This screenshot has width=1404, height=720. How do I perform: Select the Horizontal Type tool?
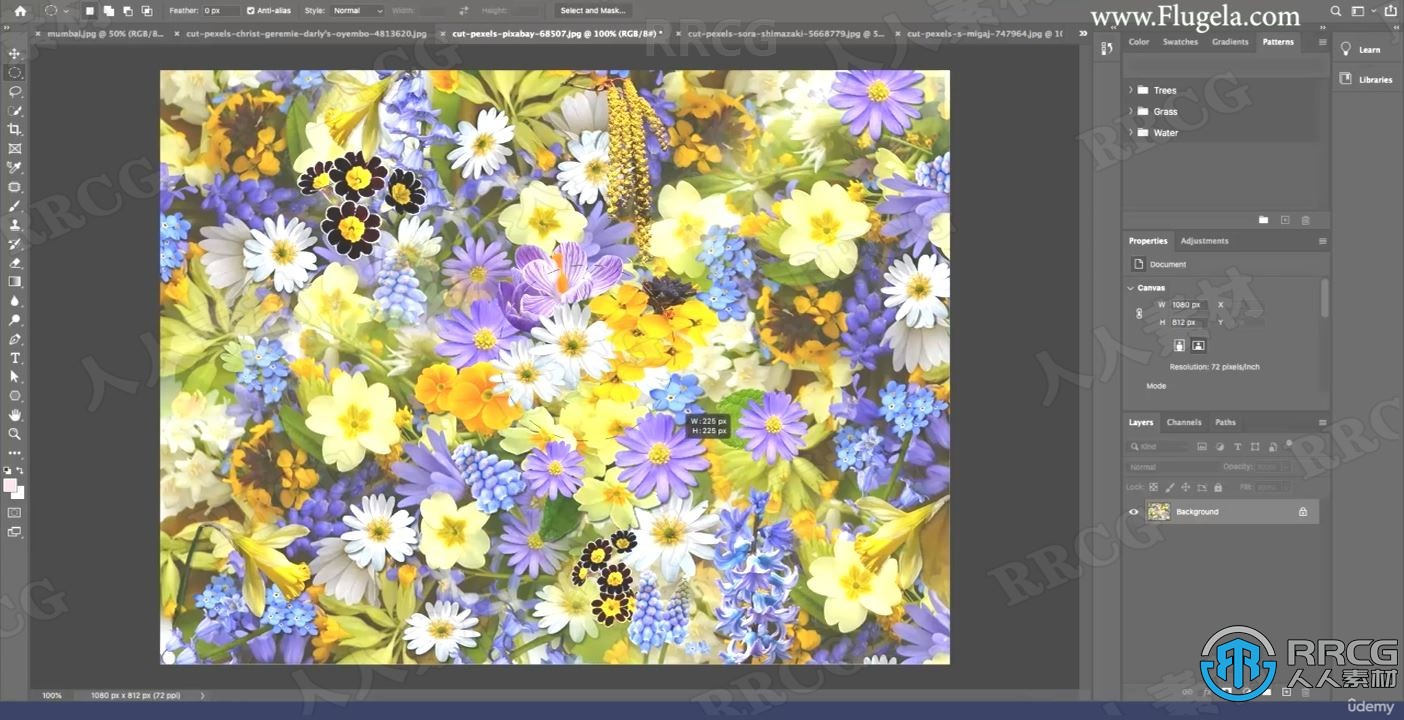click(14, 358)
